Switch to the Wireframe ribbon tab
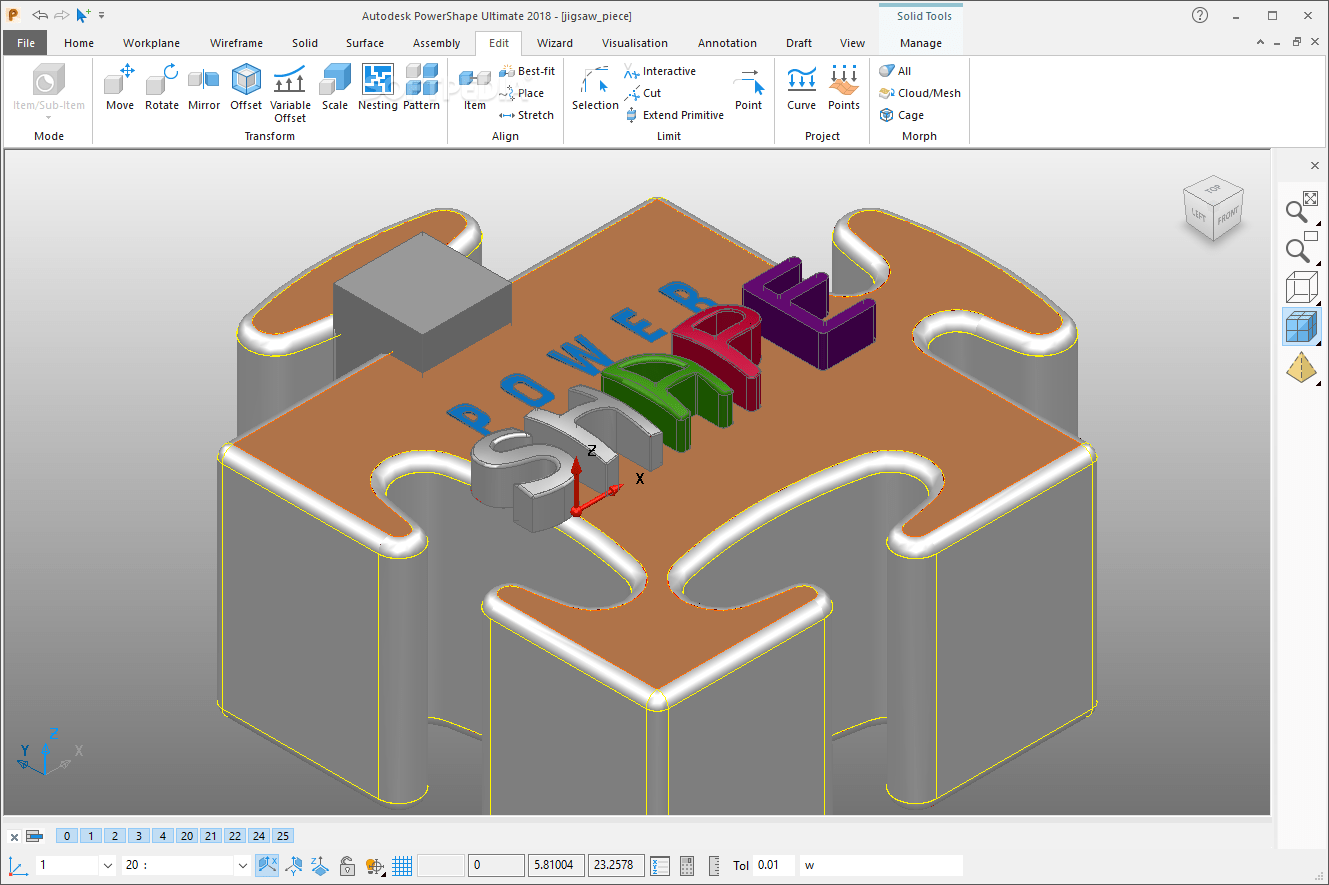The height and width of the screenshot is (885, 1329). 236,43
